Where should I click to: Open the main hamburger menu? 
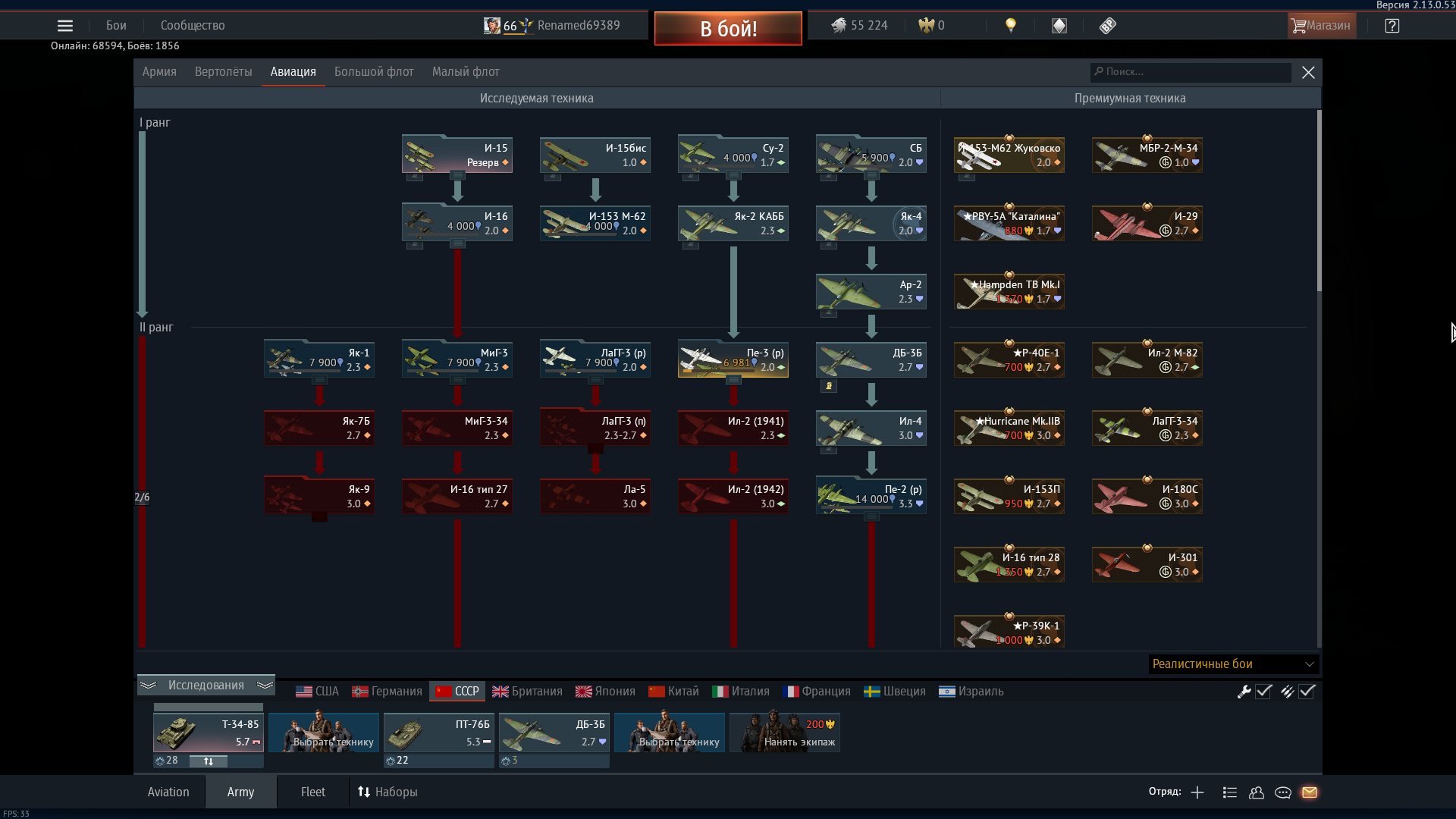pos(65,26)
